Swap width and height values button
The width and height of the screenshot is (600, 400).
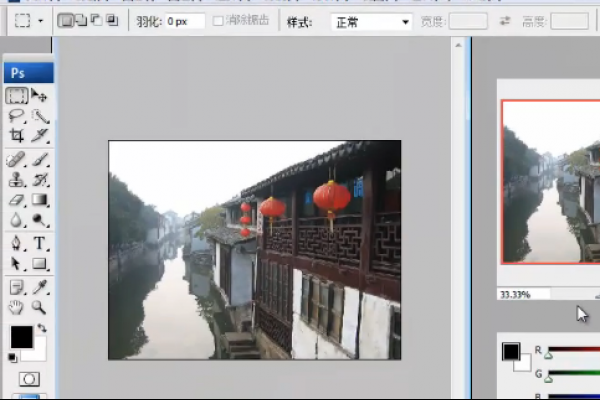[505, 21]
